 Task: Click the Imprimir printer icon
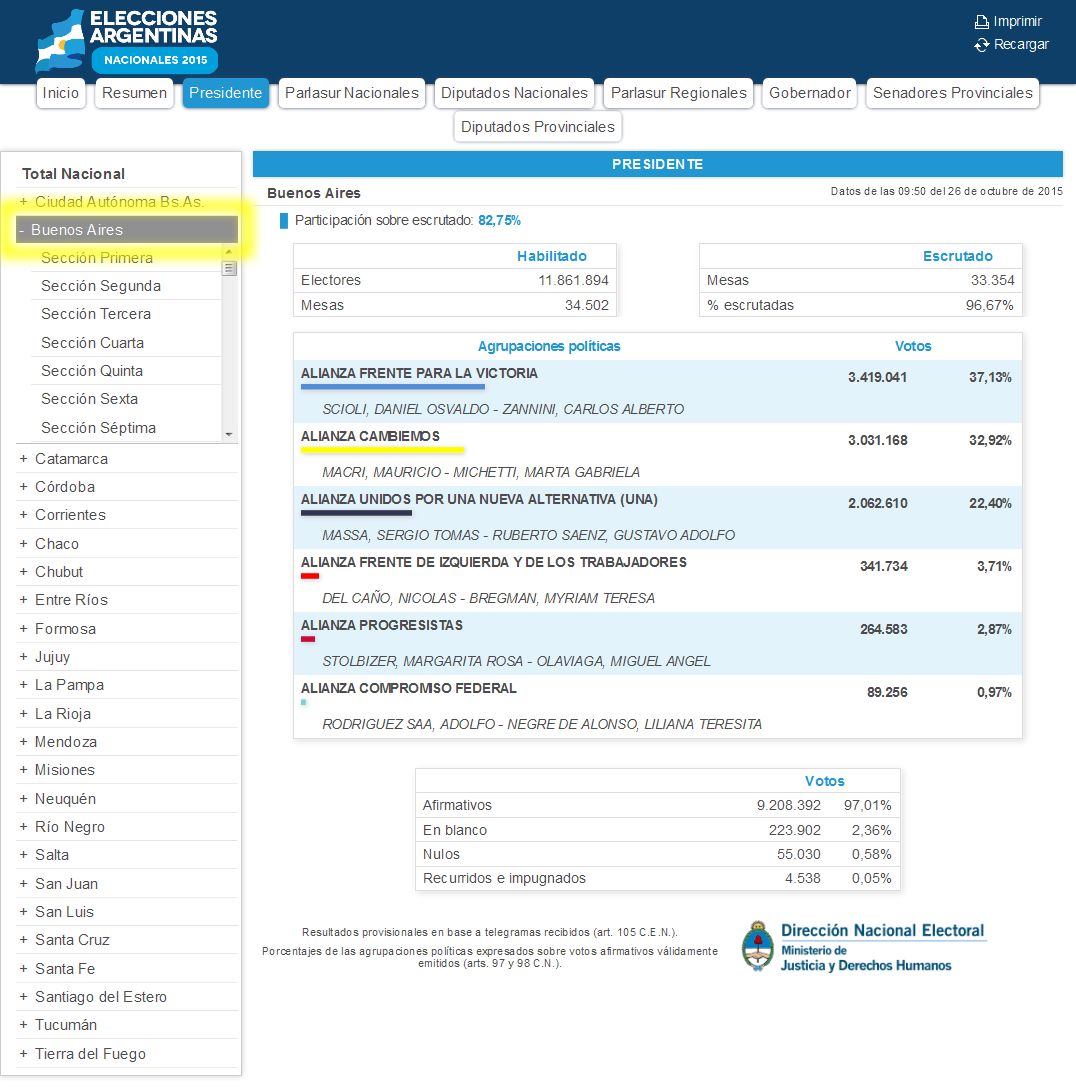(x=982, y=22)
